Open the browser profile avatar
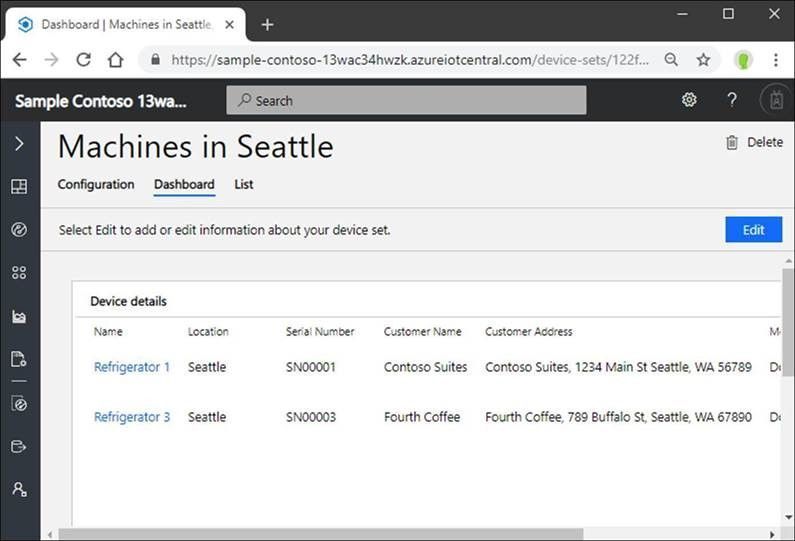 tap(743, 60)
